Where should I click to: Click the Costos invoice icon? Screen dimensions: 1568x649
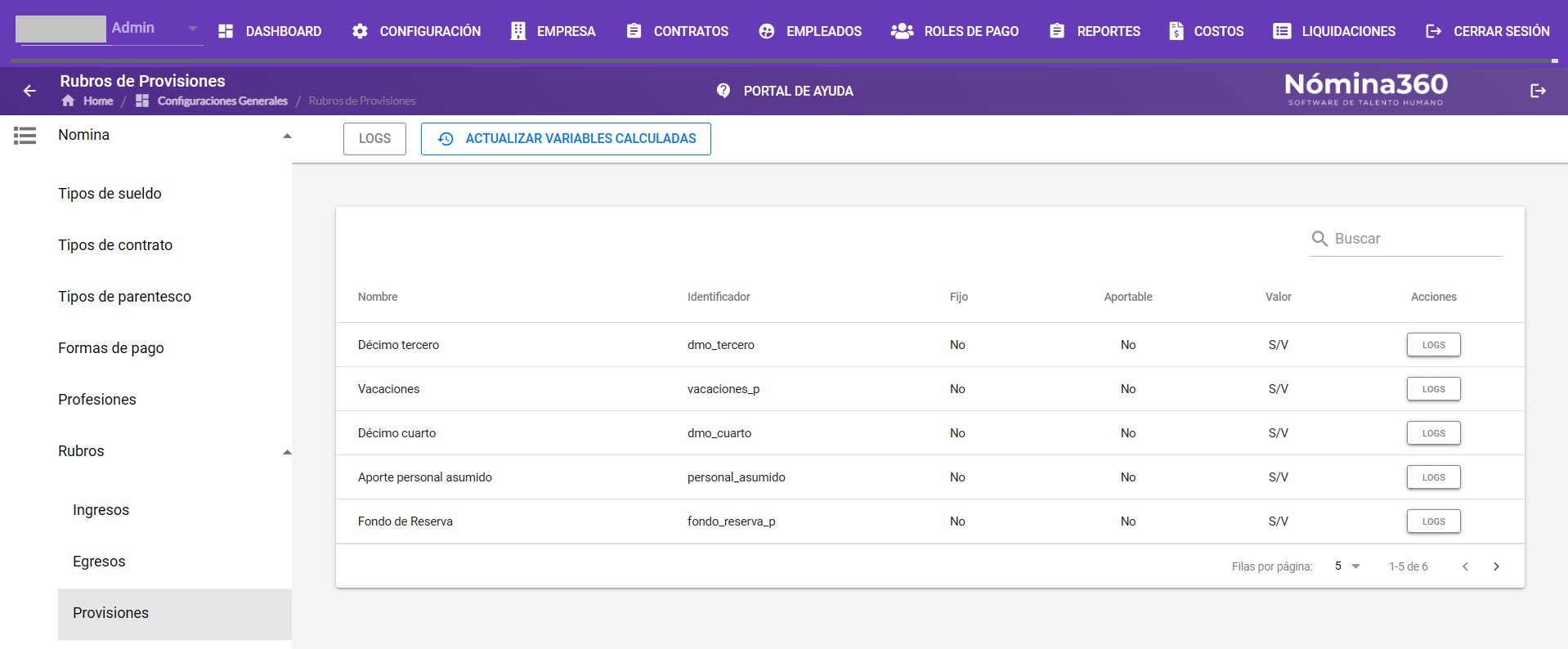pyautogui.click(x=1176, y=31)
